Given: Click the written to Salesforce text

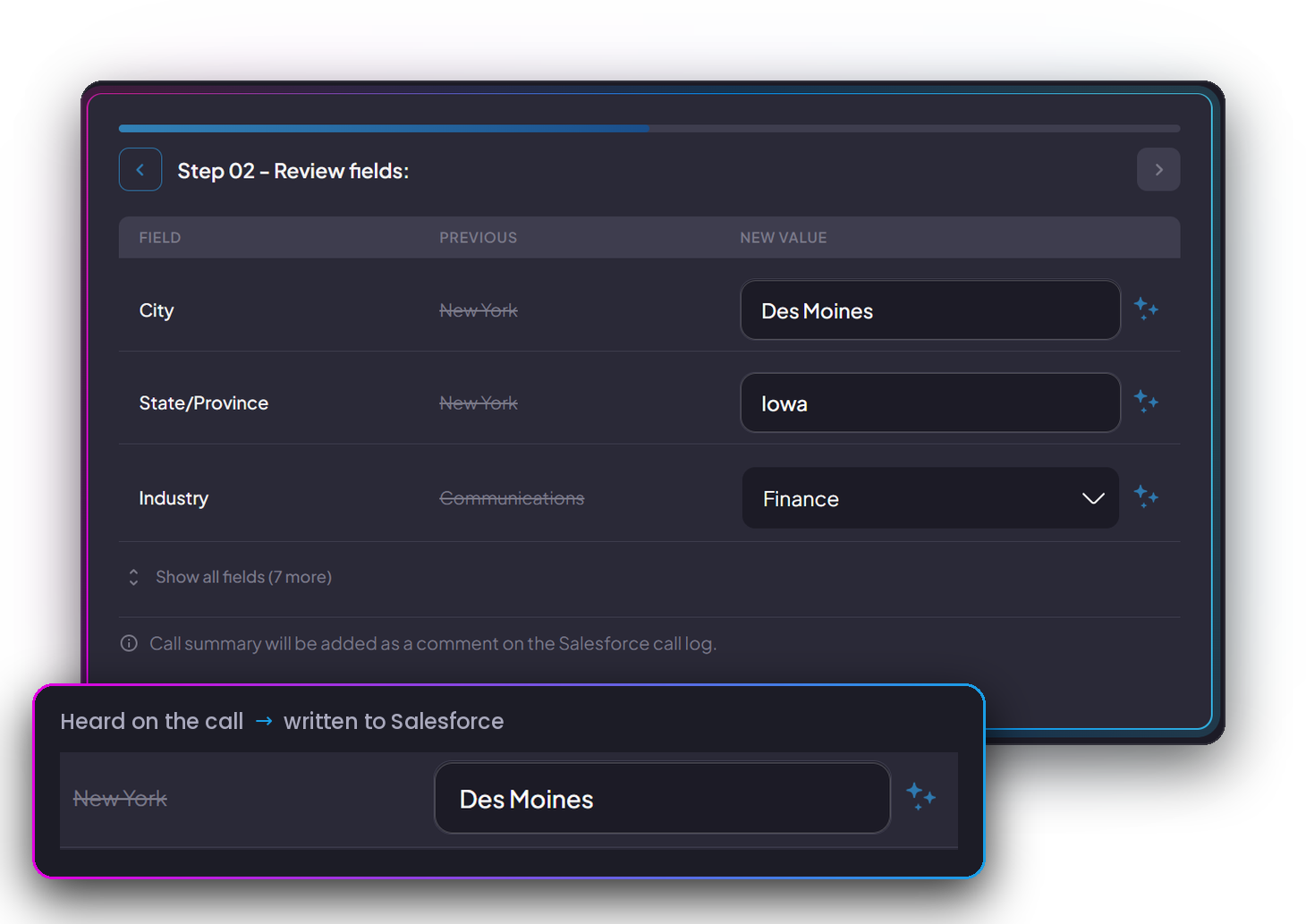Looking at the screenshot, I should [x=394, y=721].
